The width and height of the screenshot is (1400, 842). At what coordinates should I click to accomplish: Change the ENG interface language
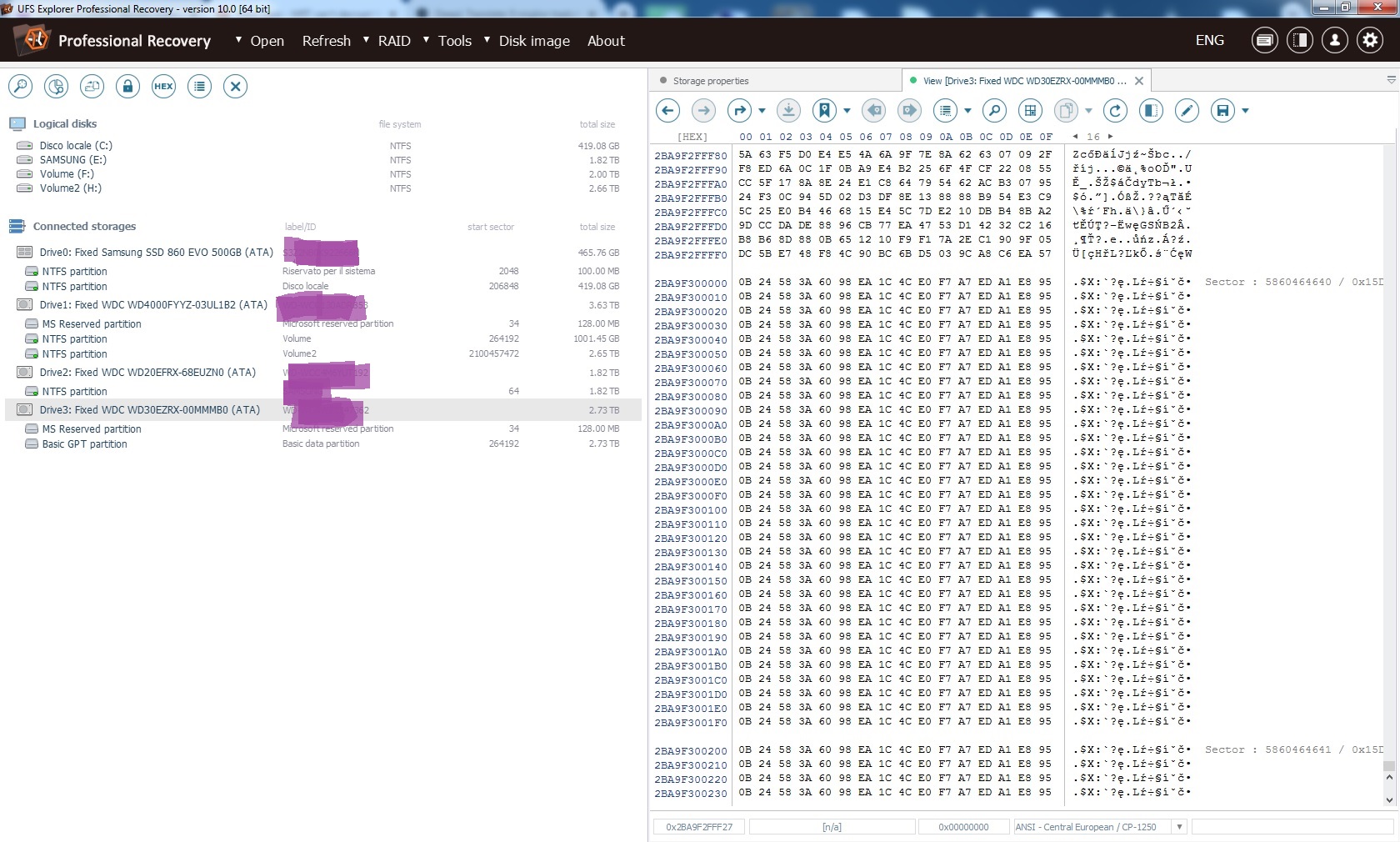coord(1210,40)
